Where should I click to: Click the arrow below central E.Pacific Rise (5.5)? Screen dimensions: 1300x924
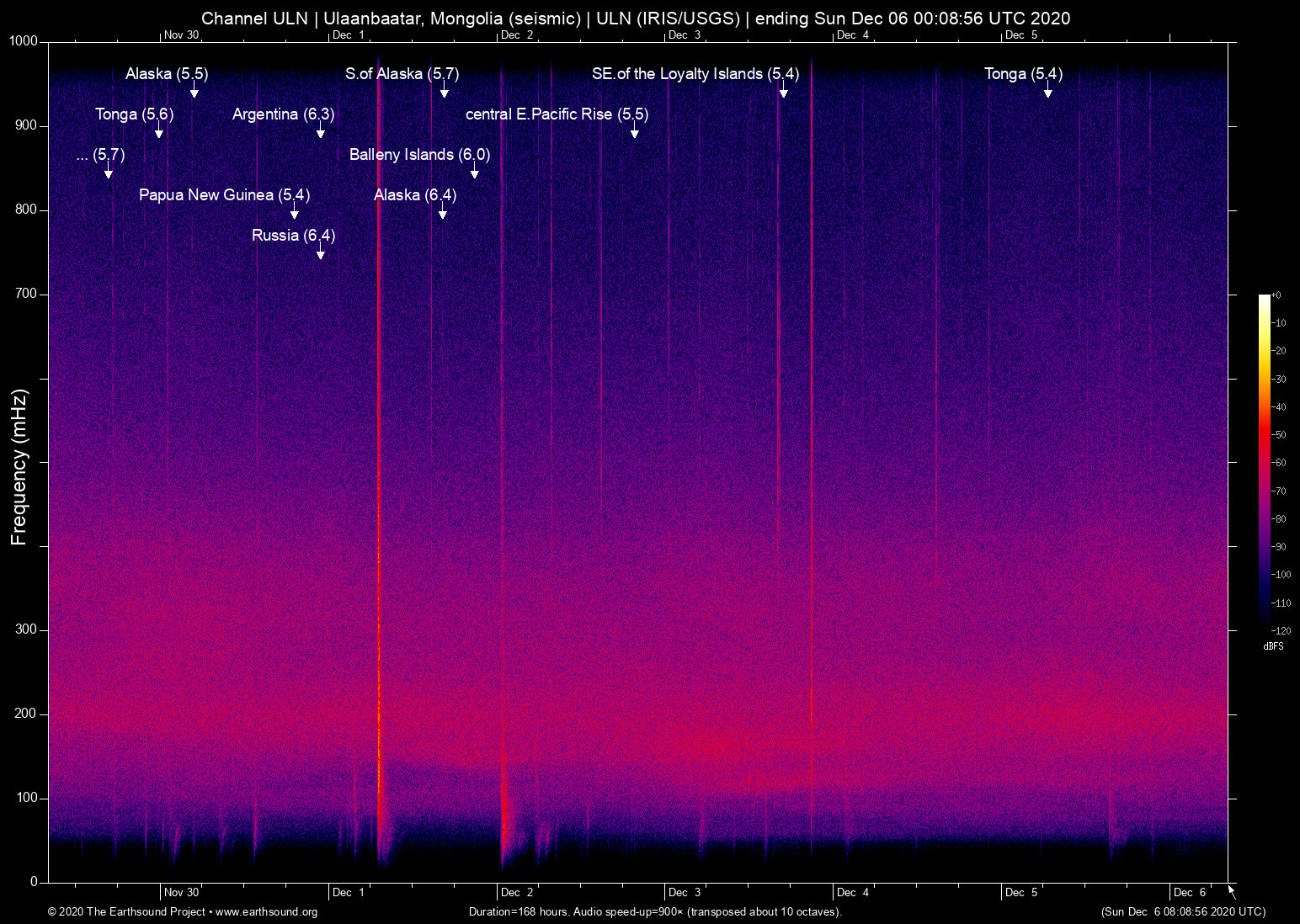pyautogui.click(x=635, y=131)
